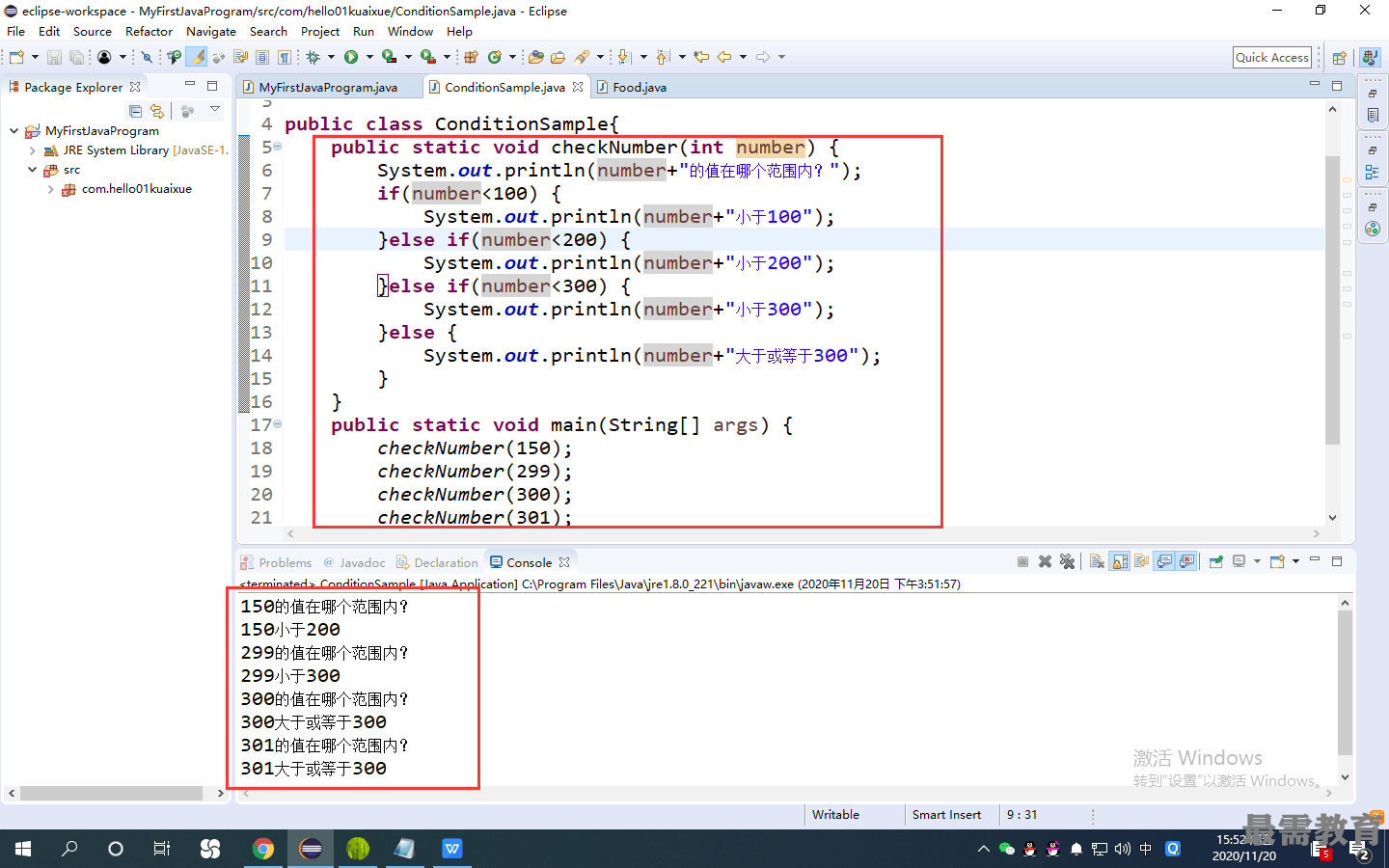This screenshot has width=1389, height=868.
Task: Toggle Skip All Breakpoints button
Action: [x=148, y=57]
